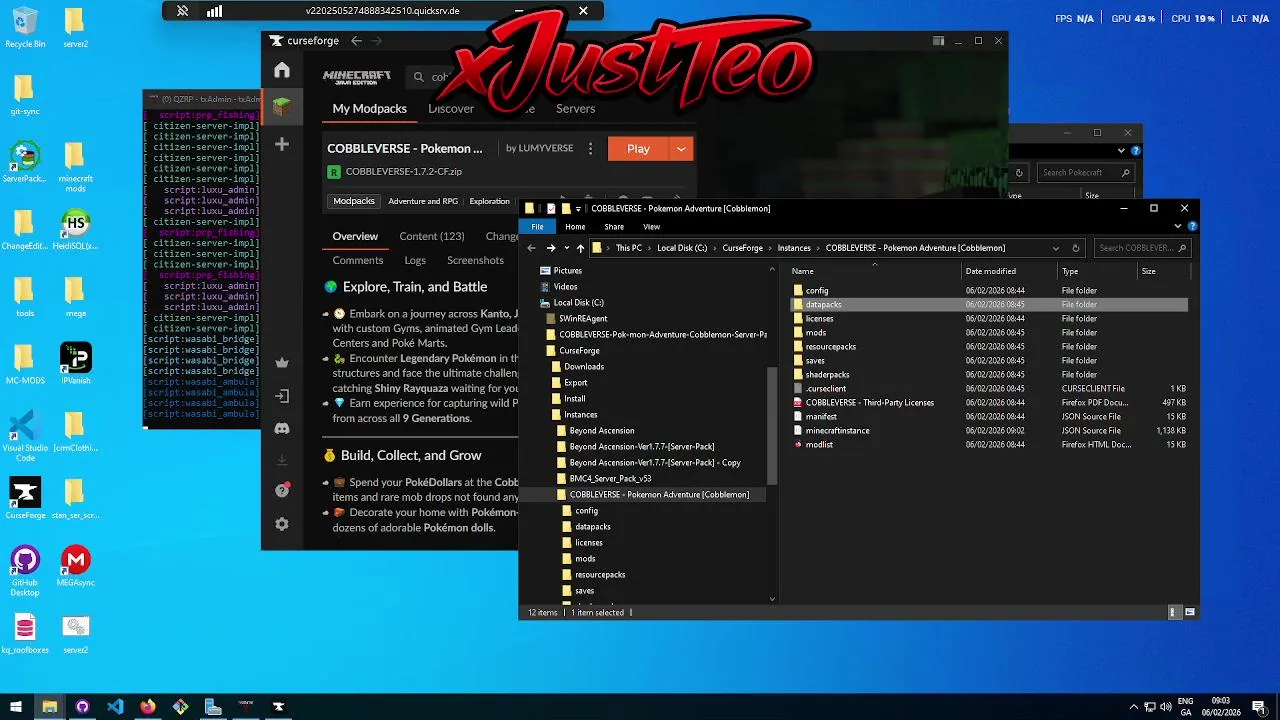Click the three-dot modpack options menu
1280x720 pixels.
(x=590, y=148)
